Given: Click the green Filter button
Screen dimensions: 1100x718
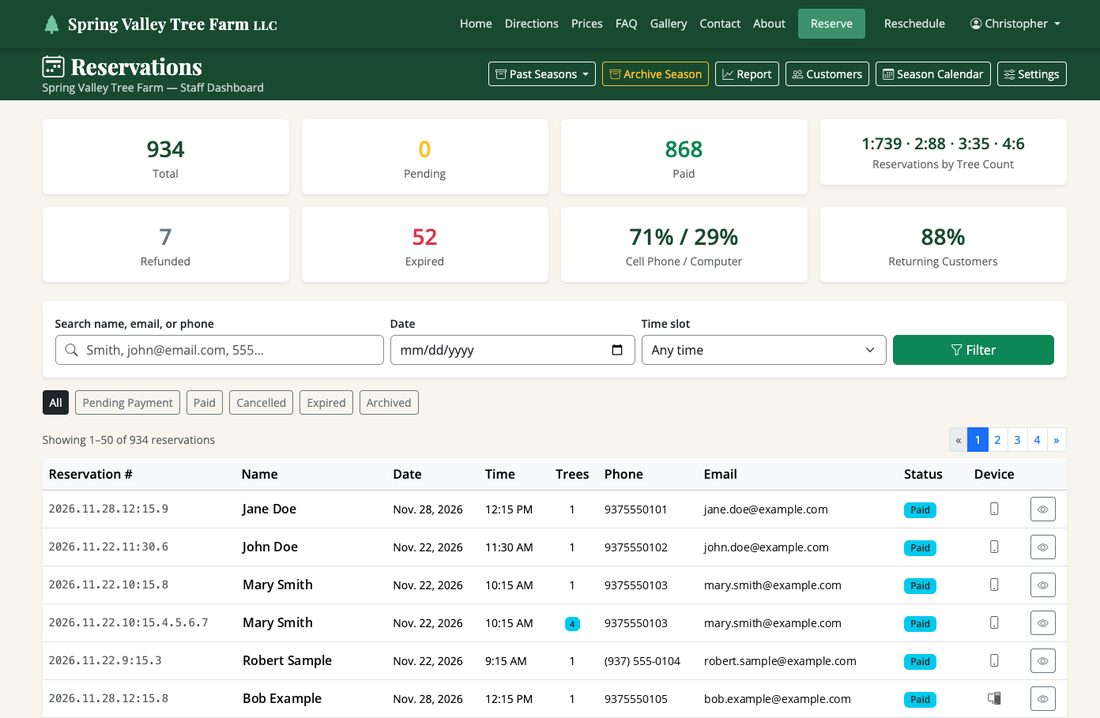Looking at the screenshot, I should click(x=973, y=350).
